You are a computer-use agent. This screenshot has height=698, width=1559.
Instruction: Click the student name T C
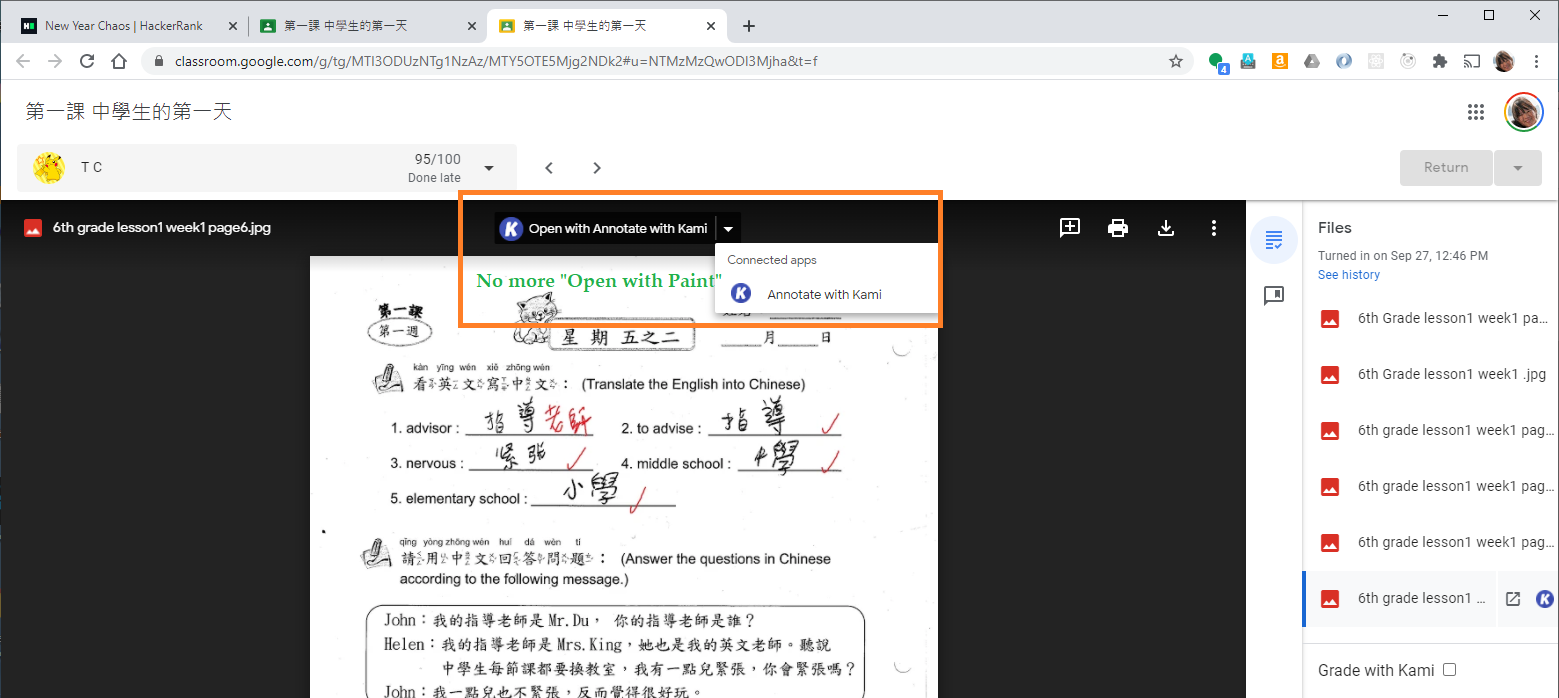pos(91,168)
